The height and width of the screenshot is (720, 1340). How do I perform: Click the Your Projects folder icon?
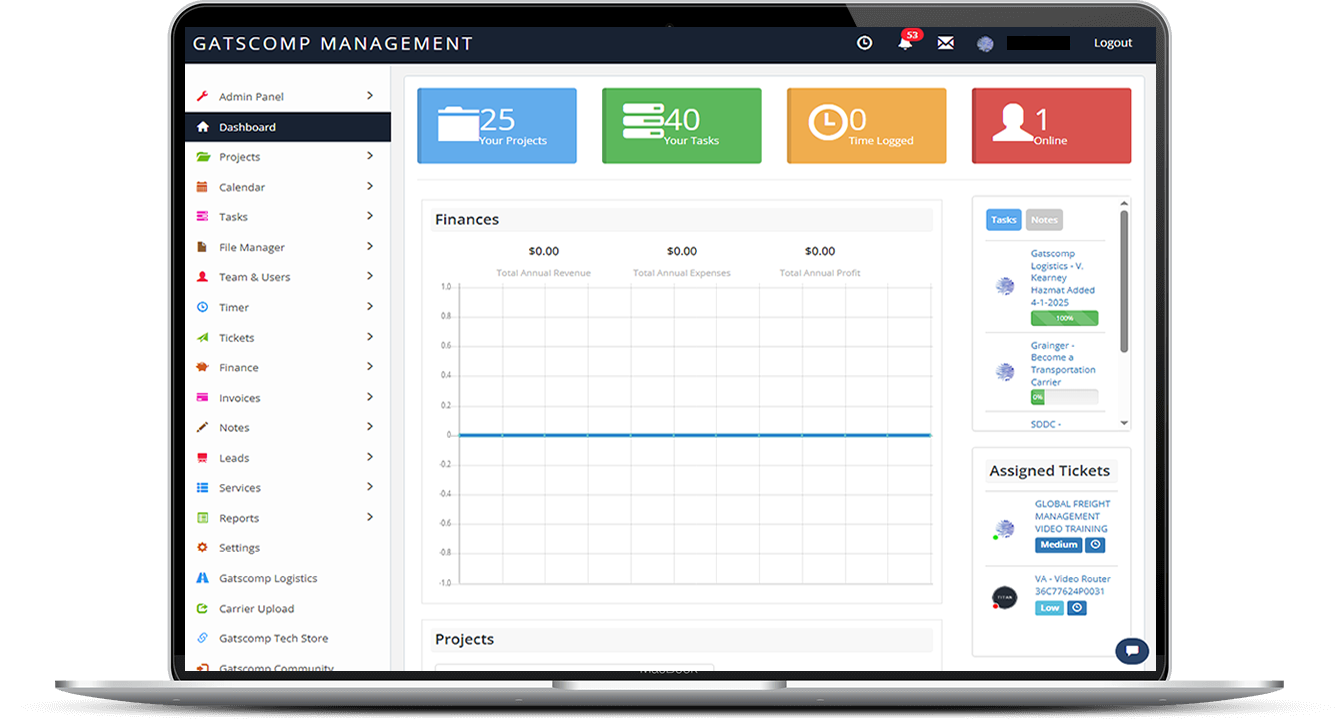[x=458, y=124]
